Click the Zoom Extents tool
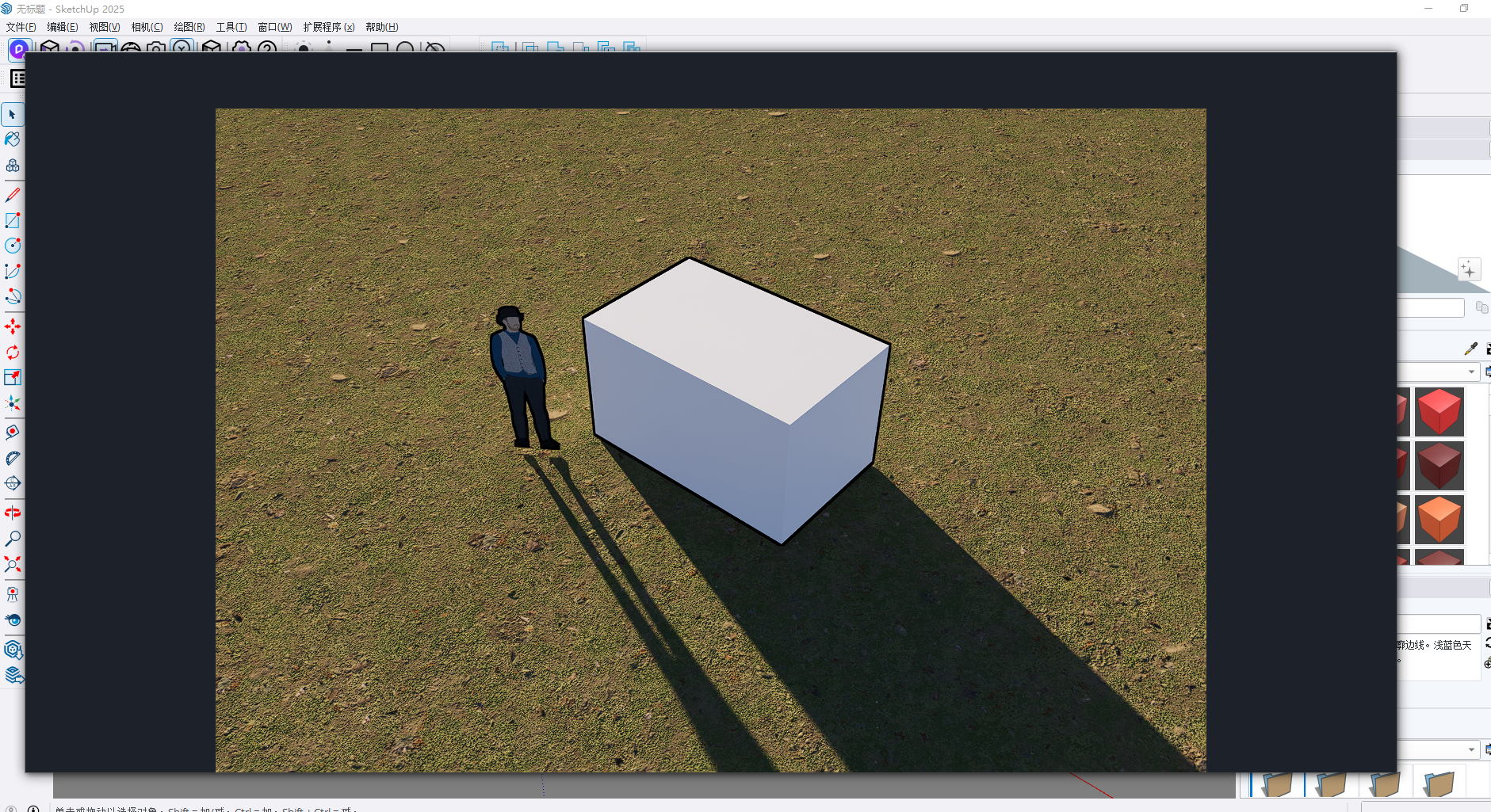This screenshot has height=812, width=1491. tap(13, 565)
